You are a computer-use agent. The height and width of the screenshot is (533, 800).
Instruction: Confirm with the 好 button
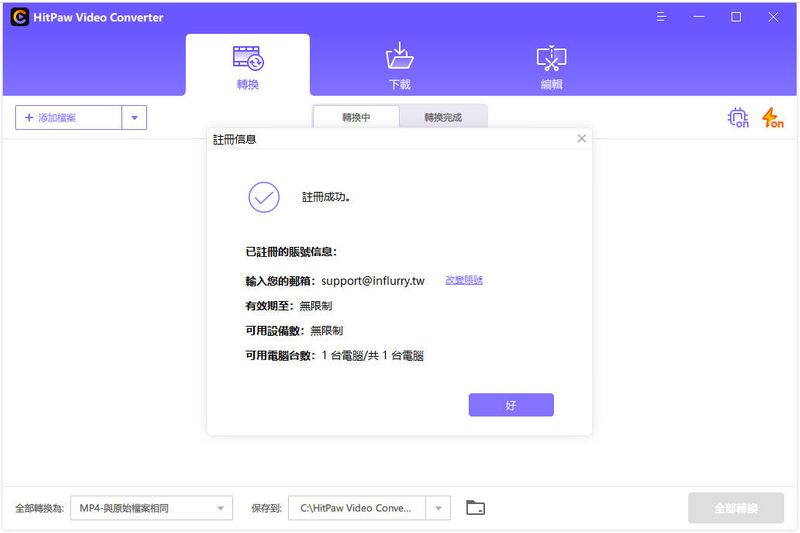pos(511,405)
